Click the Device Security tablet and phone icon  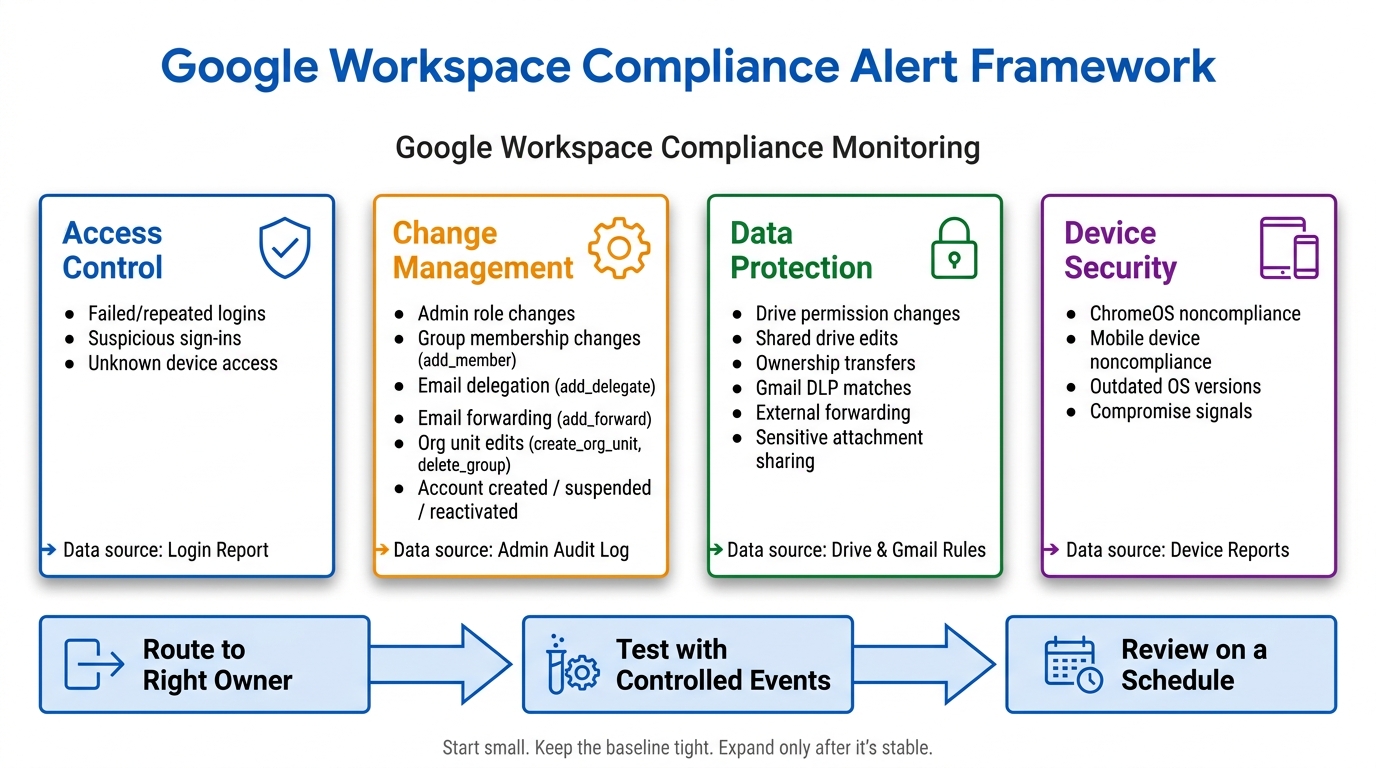click(x=1288, y=248)
